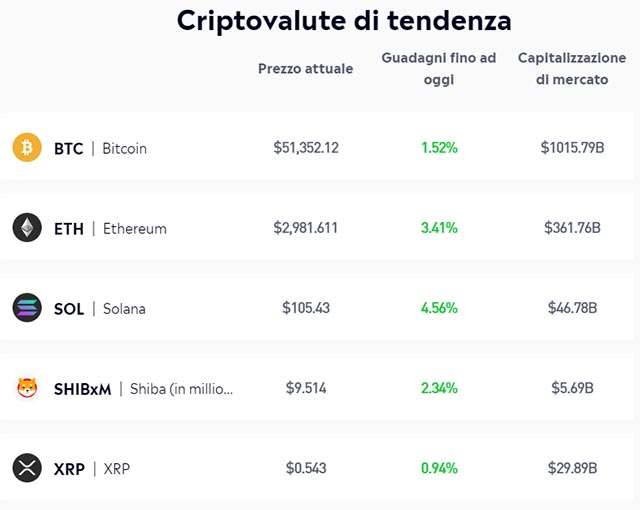Click Shiba price $9.514

point(306,388)
